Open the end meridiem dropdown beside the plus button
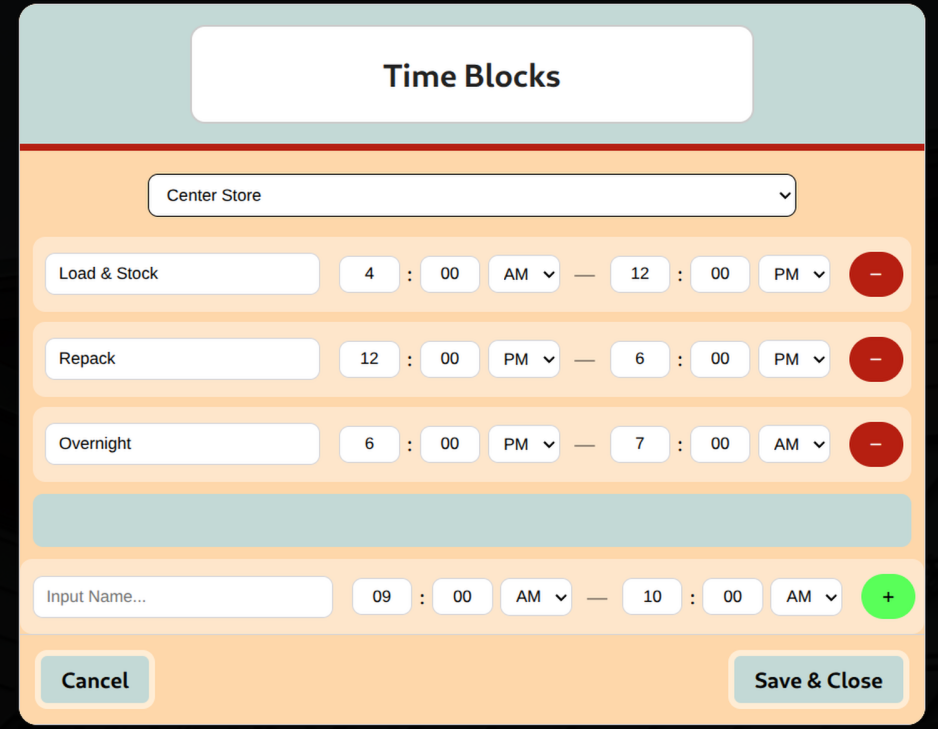Viewport: 938px width, 729px height. (806, 596)
